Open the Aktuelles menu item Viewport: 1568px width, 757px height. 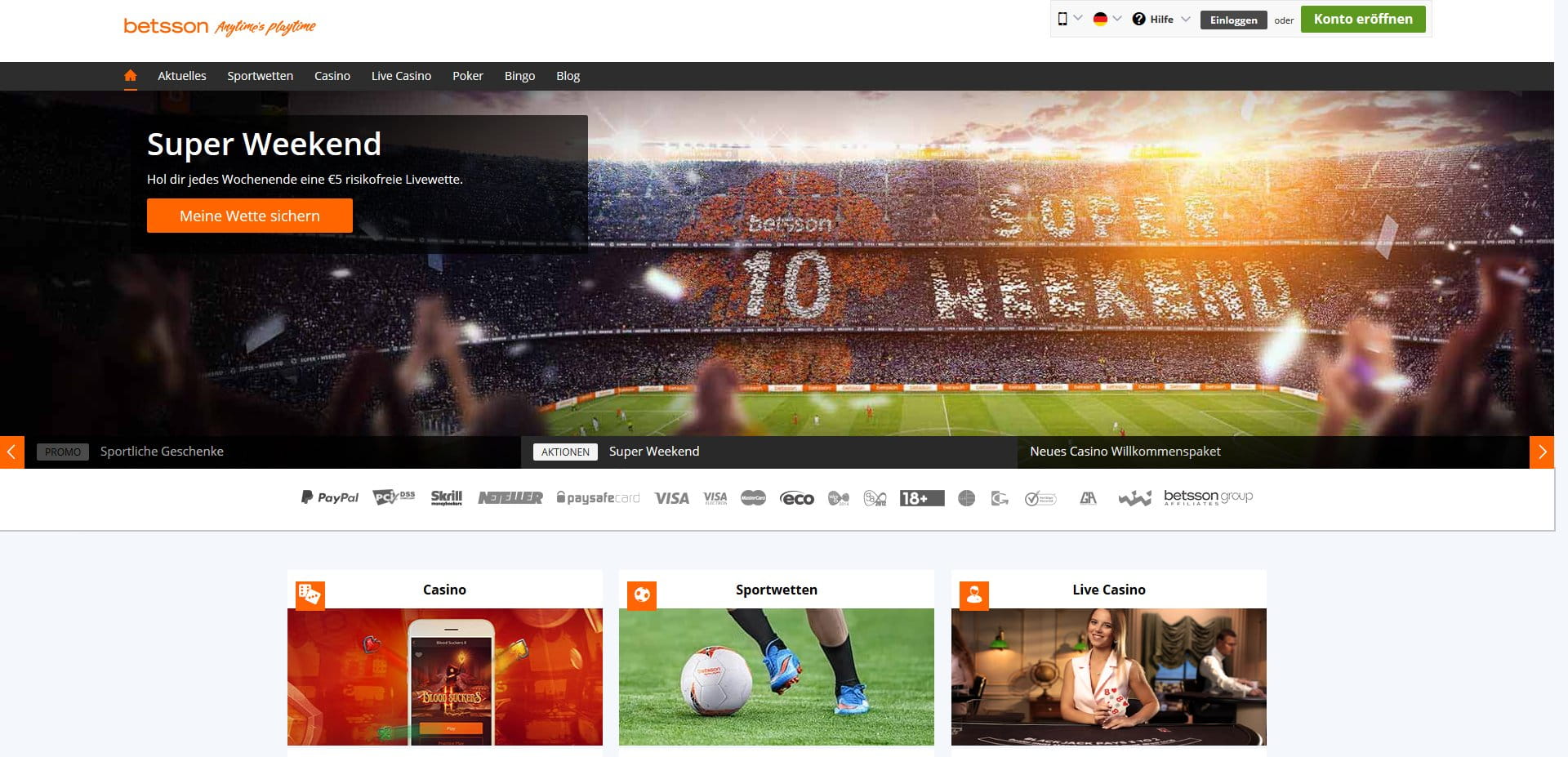[x=181, y=76]
